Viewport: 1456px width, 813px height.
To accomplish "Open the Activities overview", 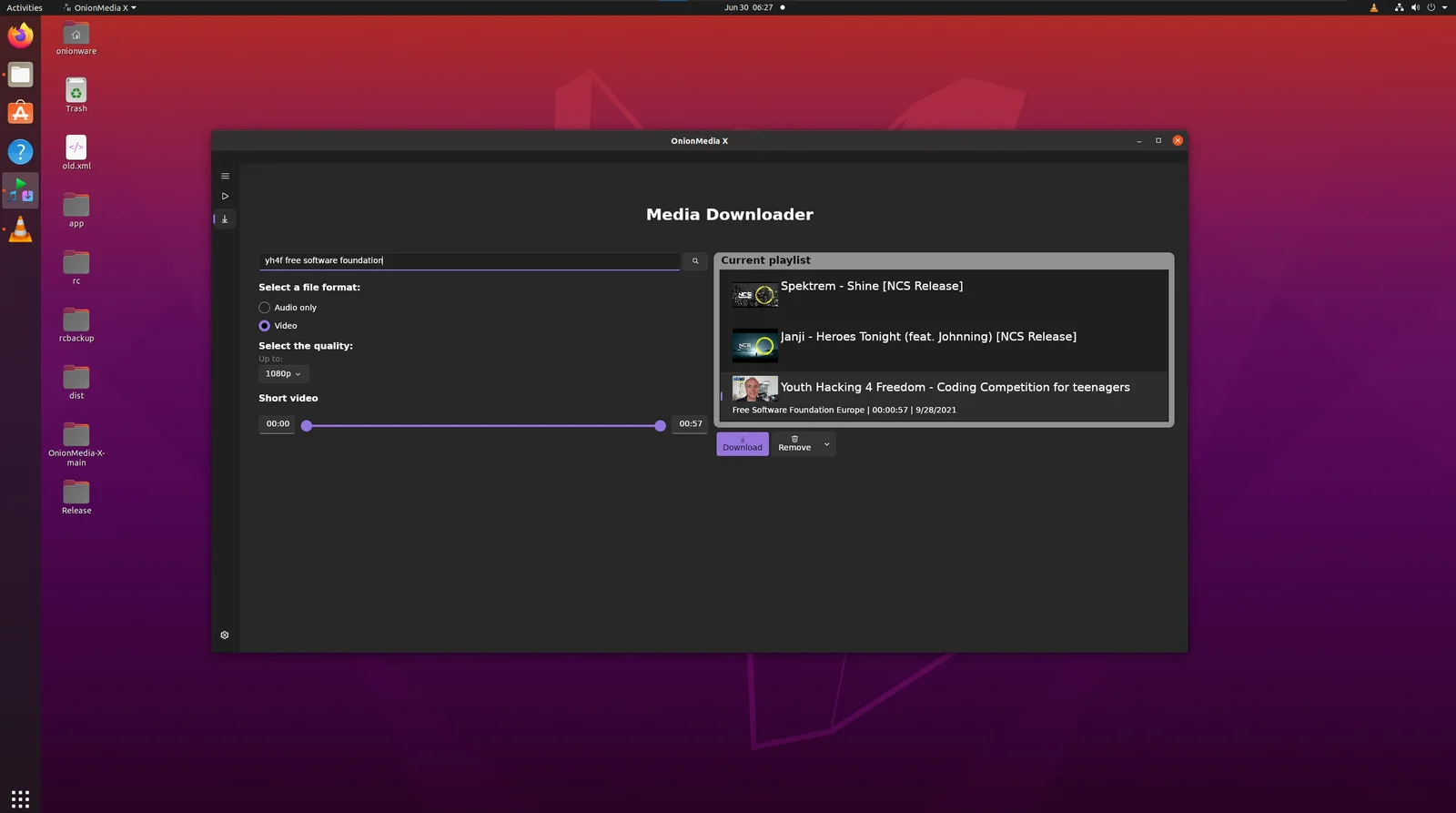I will click(25, 7).
